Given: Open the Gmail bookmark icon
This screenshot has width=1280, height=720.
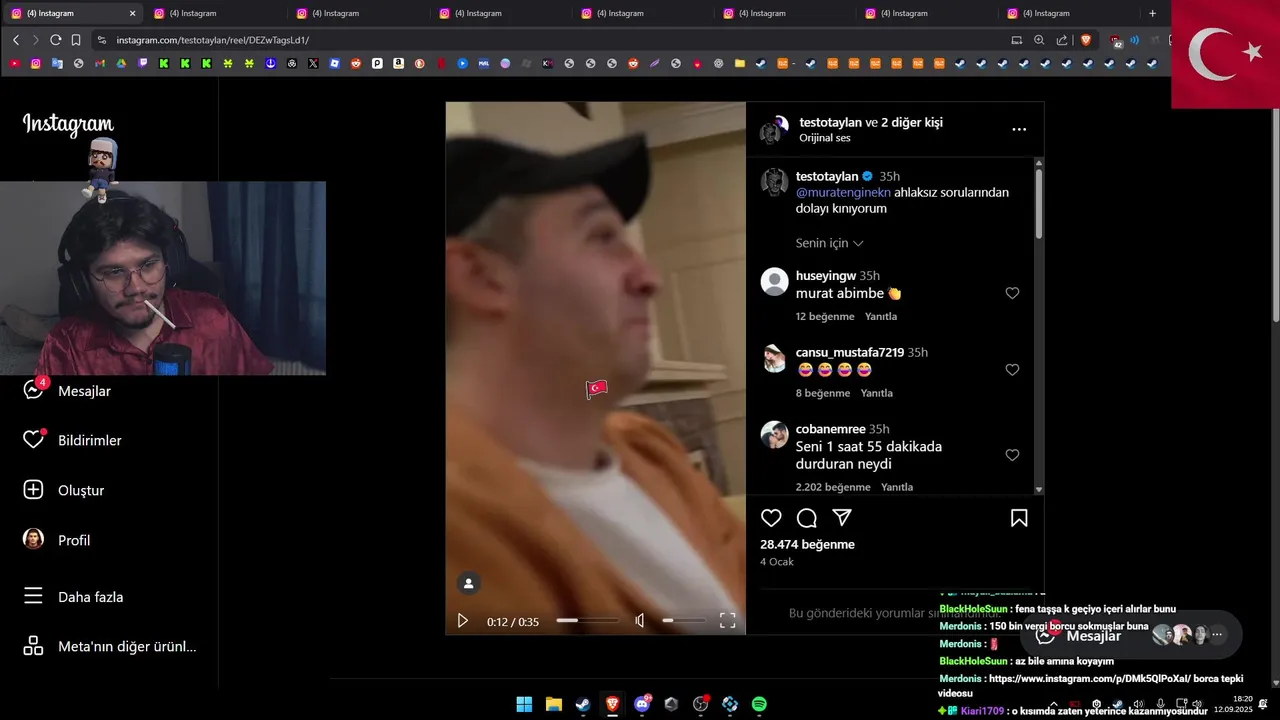Looking at the screenshot, I should coord(99,63).
